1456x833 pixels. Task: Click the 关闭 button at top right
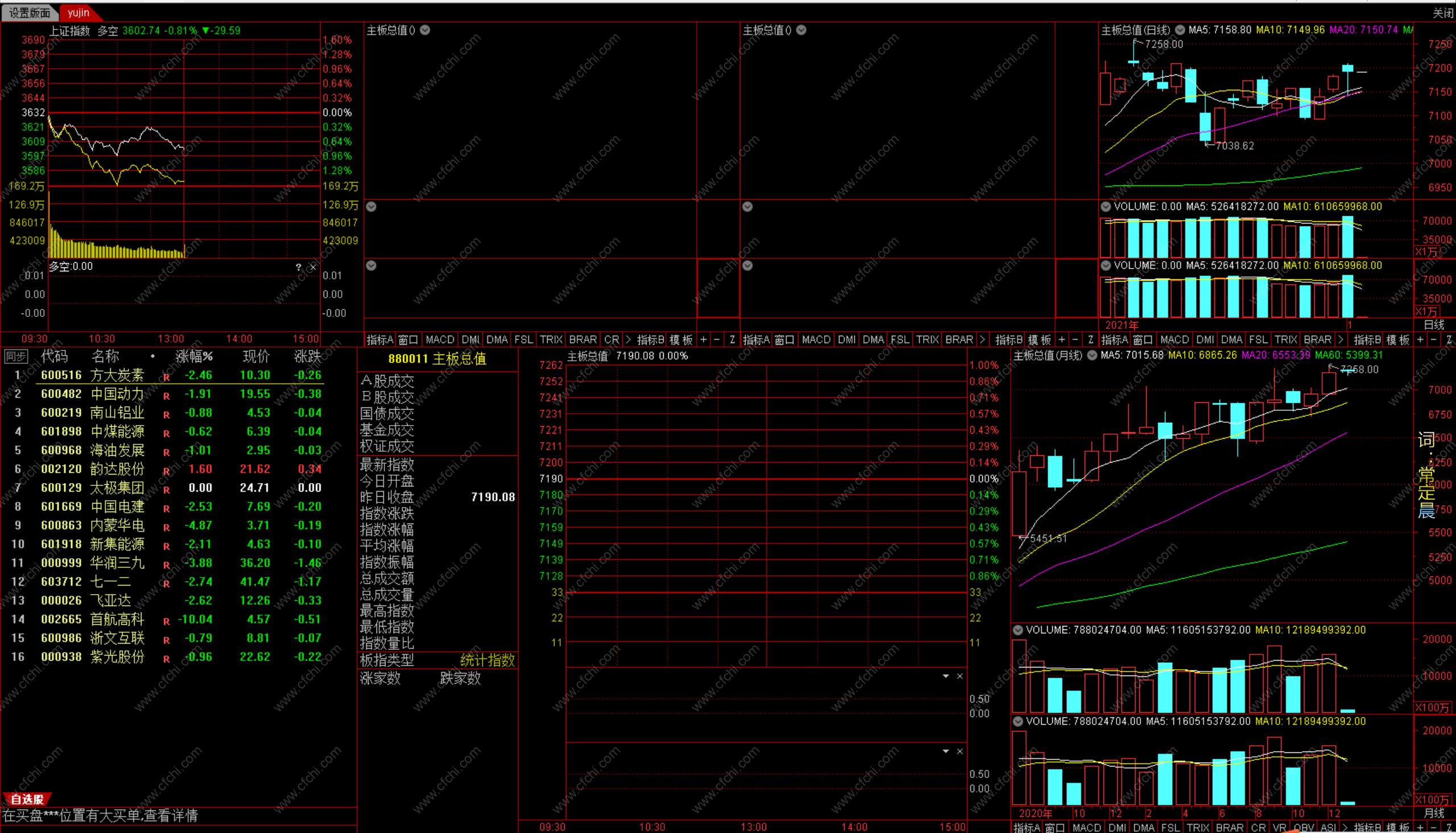[1442, 13]
